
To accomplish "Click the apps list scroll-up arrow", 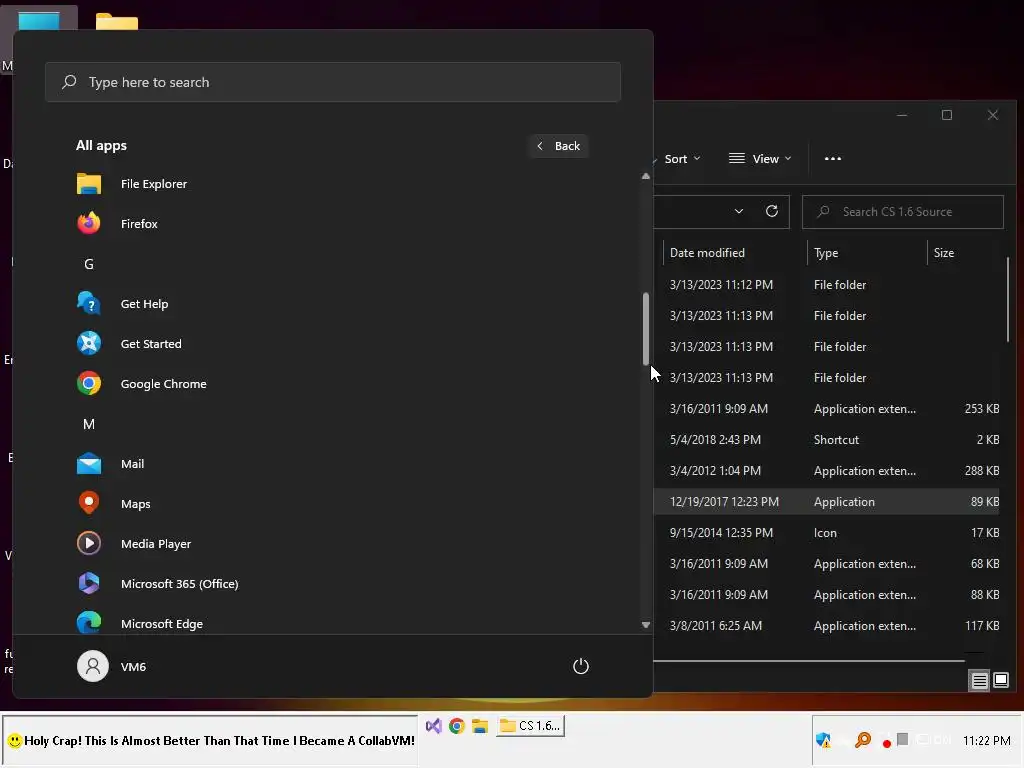I will (x=646, y=176).
